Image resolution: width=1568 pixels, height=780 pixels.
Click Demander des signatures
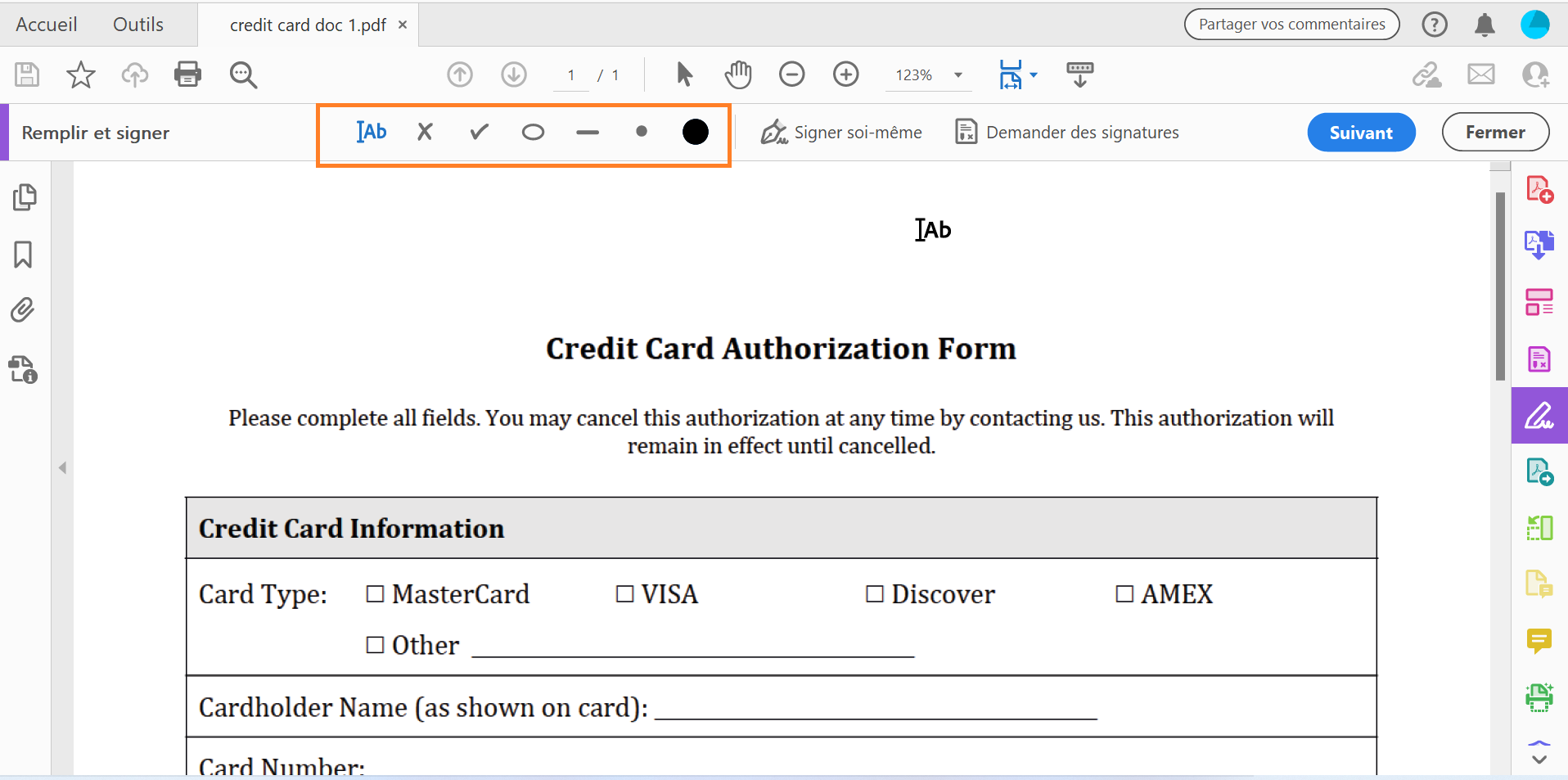1067,133
